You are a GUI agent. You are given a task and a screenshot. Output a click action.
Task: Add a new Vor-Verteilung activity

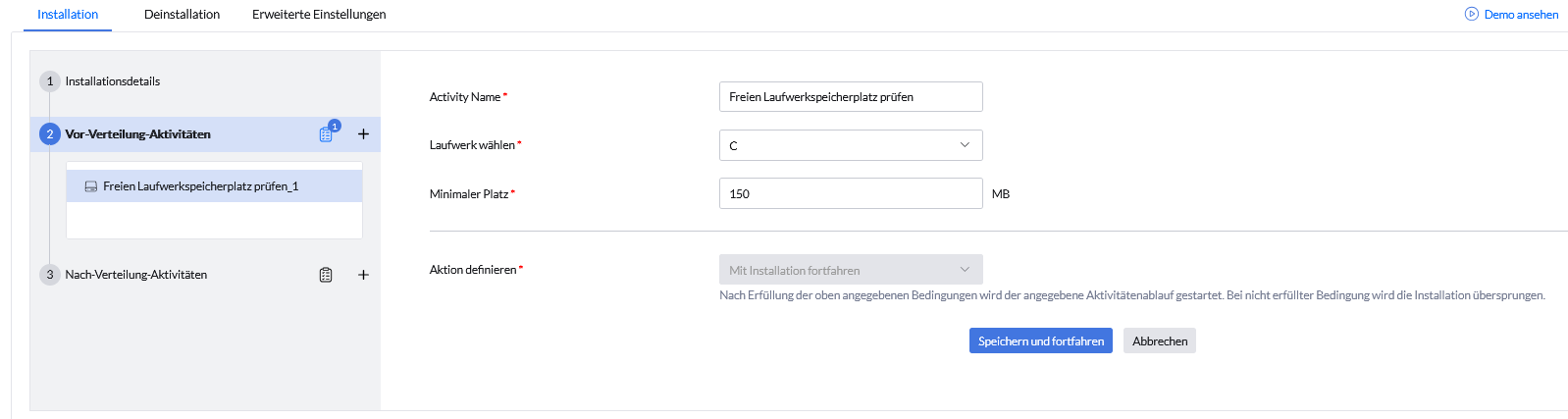pyautogui.click(x=363, y=134)
